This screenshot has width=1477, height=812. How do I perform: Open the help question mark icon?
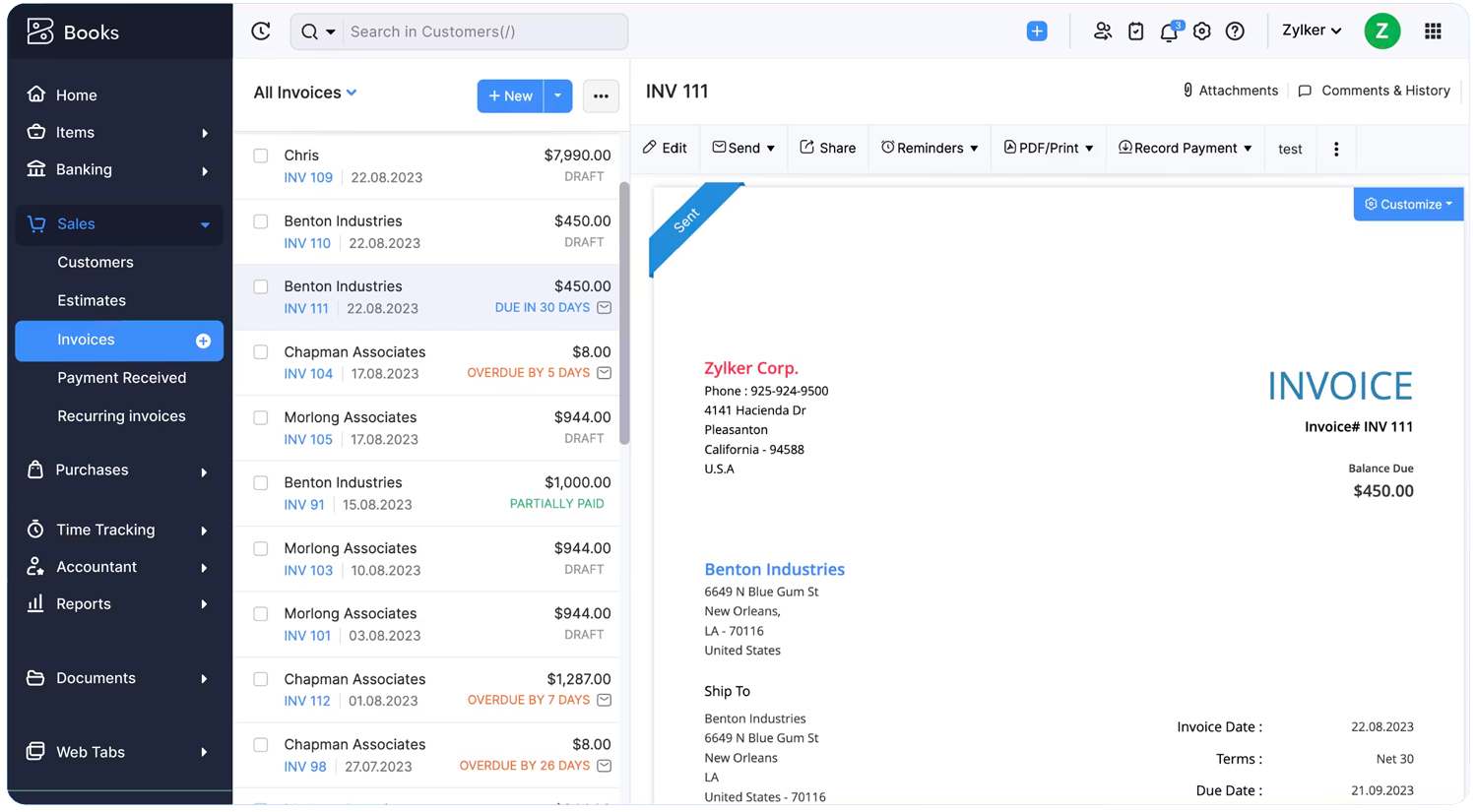(x=1235, y=31)
